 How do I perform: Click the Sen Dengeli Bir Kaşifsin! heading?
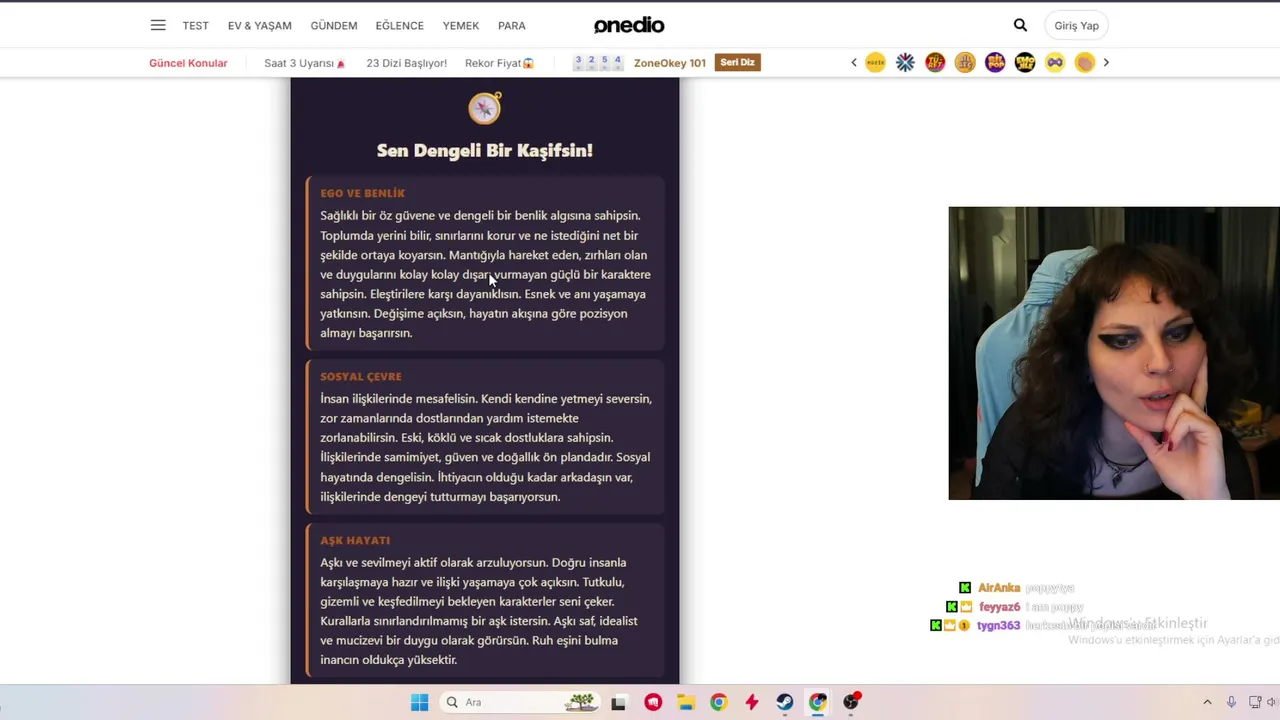485,150
